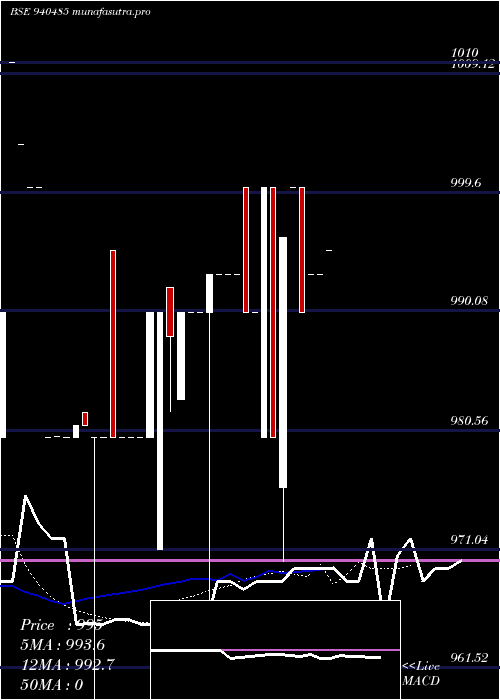Click the MACD inset chart panel
500x700 pixels.
(x=275, y=650)
